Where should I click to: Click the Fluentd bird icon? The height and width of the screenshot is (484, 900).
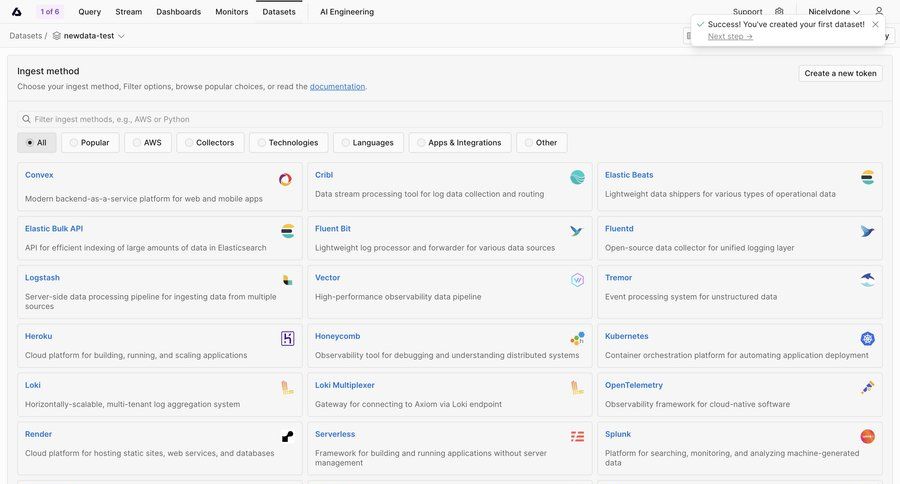(867, 231)
